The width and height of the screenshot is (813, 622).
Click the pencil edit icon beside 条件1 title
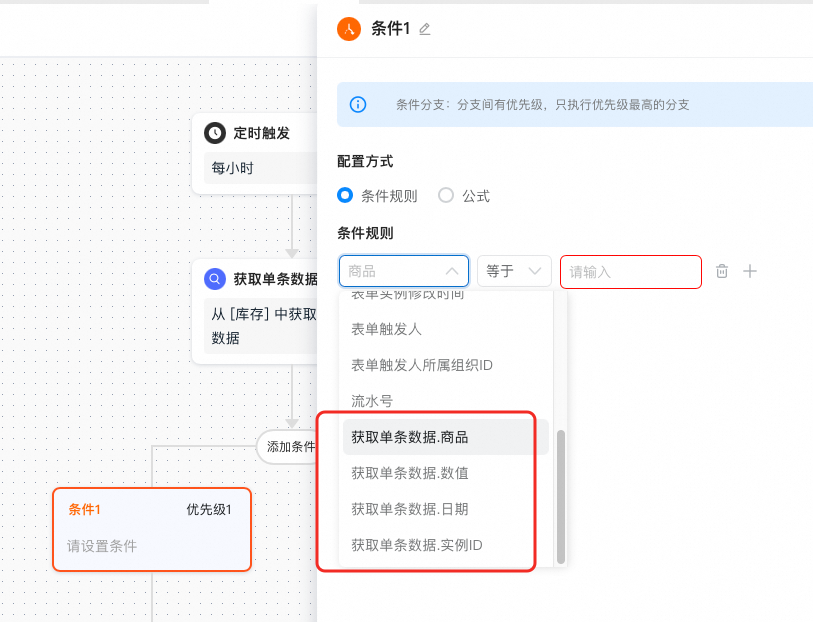pos(425,29)
